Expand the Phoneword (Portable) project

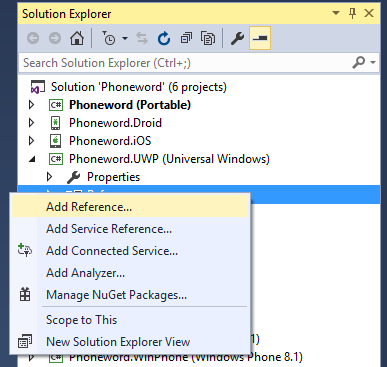pos(32,105)
